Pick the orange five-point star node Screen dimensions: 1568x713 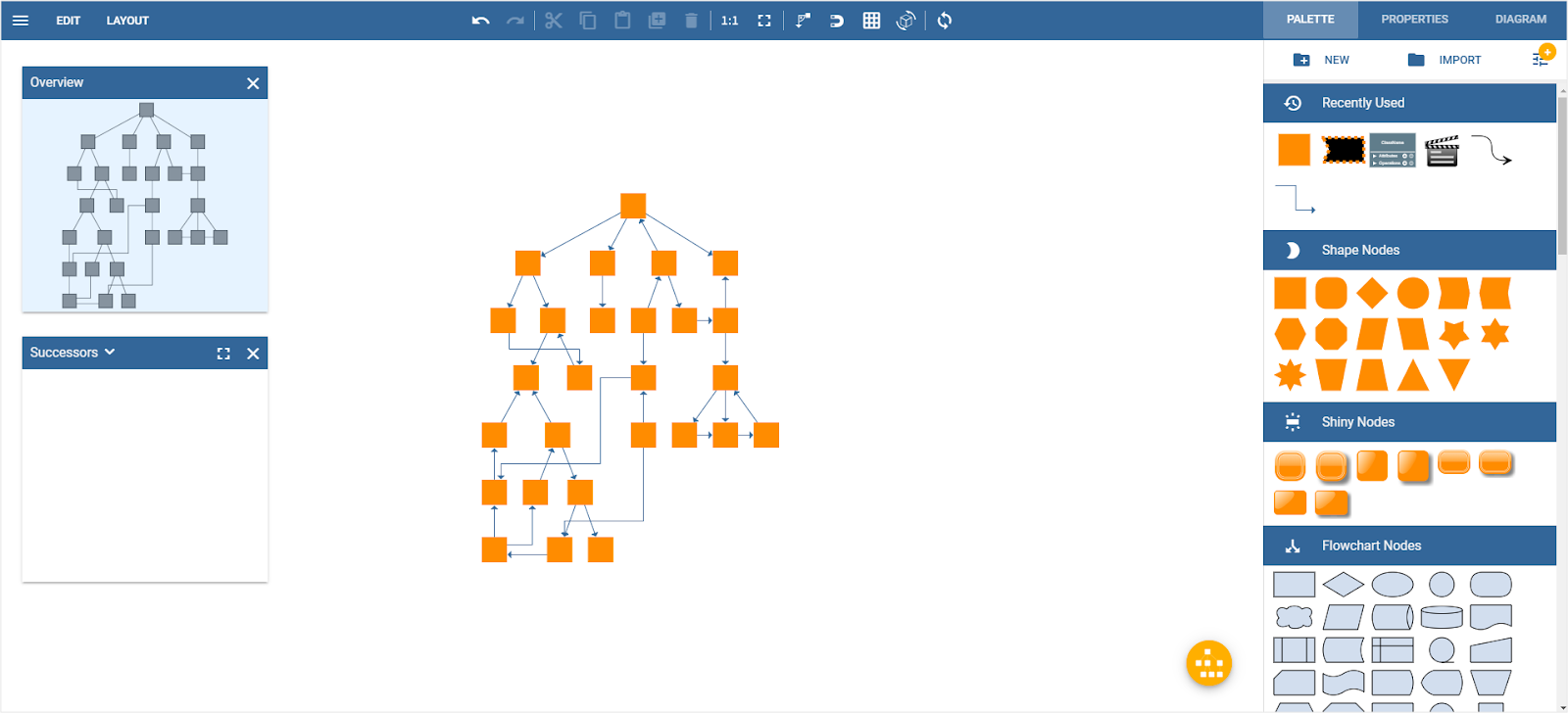(1453, 334)
